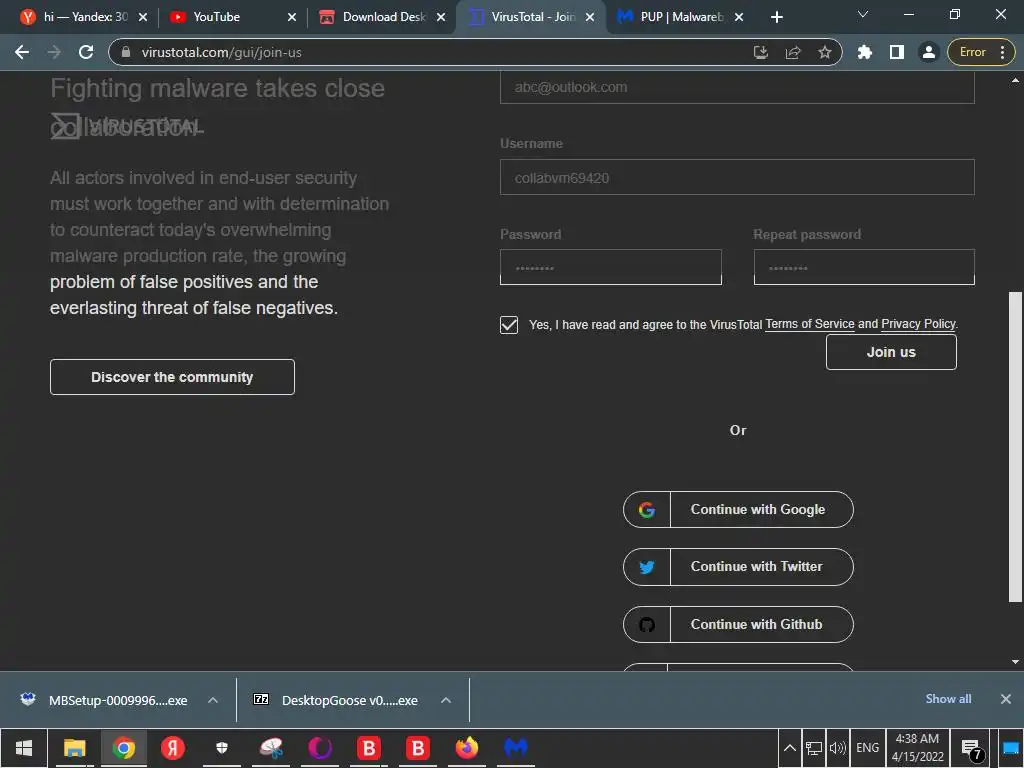Go back to the previous page
The width and height of the screenshot is (1024, 768).
22,52
